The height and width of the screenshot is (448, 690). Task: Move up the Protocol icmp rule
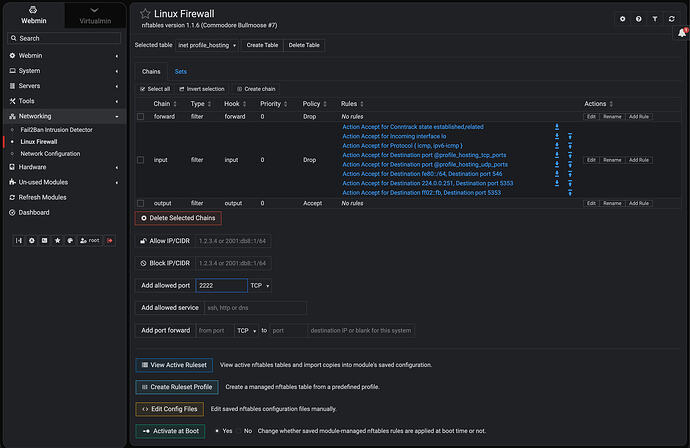click(x=570, y=146)
